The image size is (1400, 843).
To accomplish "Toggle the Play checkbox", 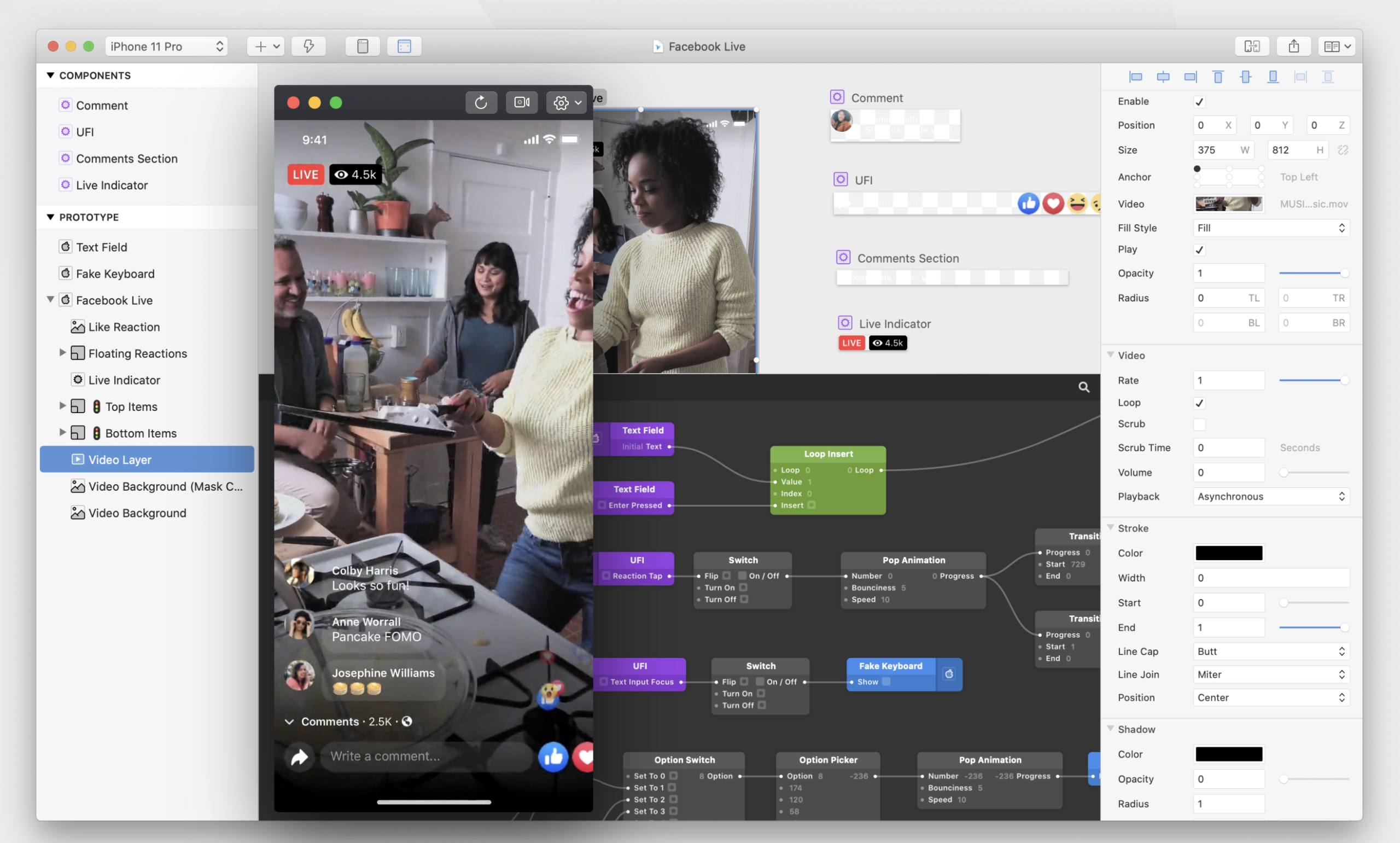I will 1199,250.
